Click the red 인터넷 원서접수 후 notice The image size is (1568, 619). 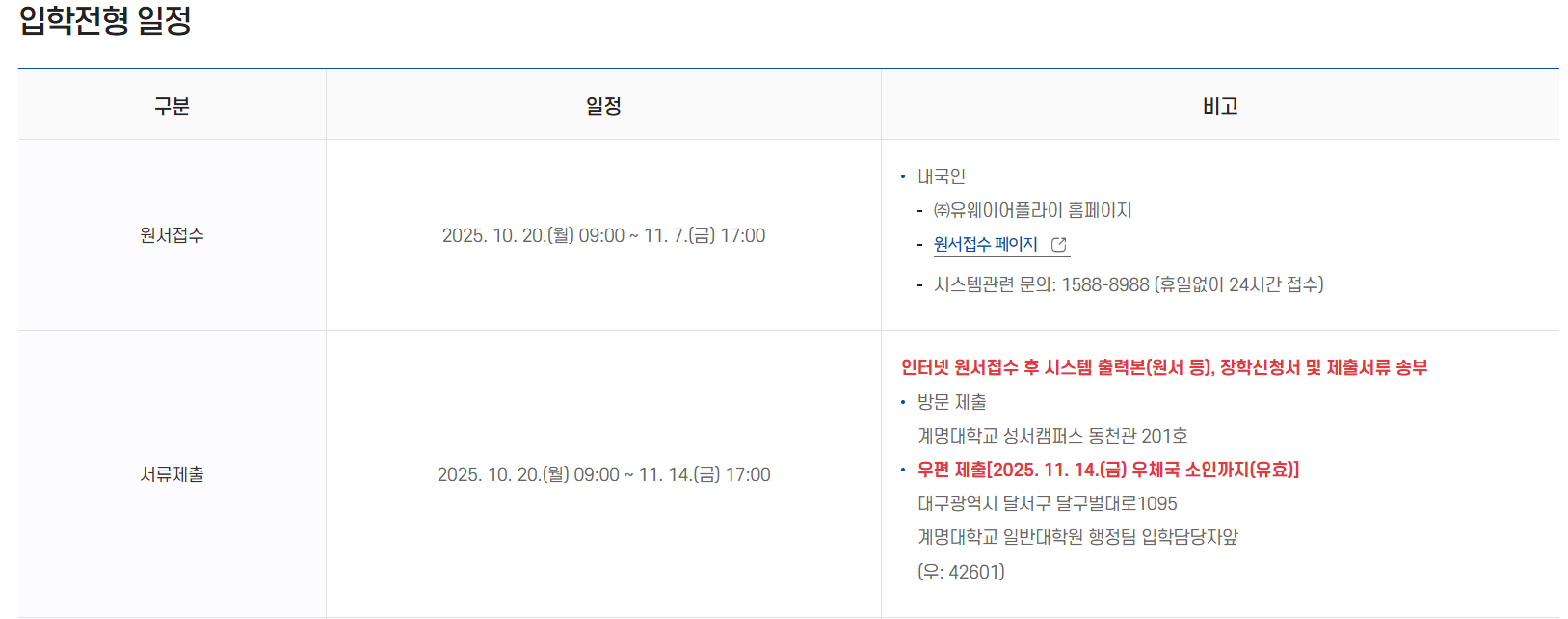click(1163, 367)
